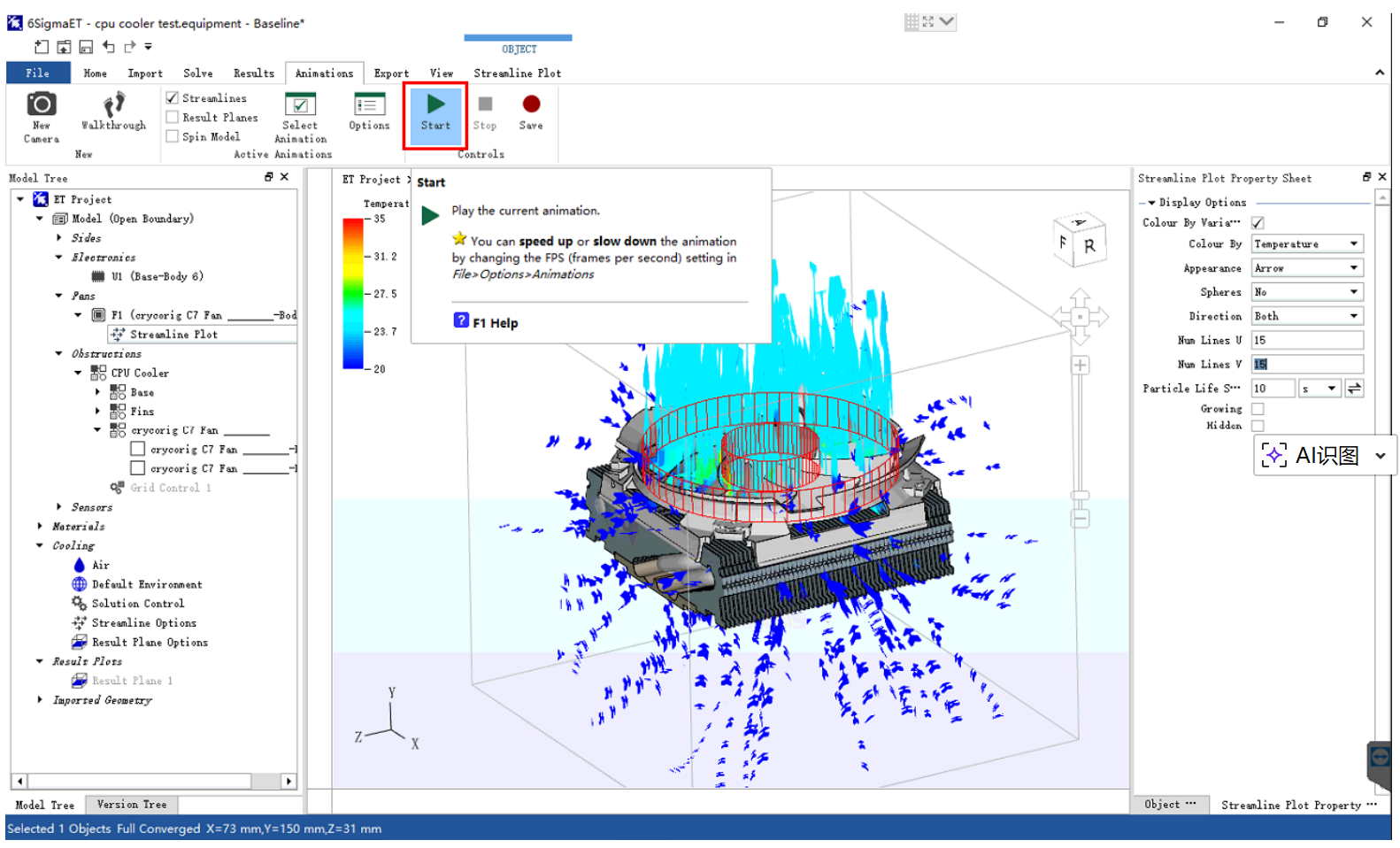Click the Stop animation button
The height and width of the screenshot is (848, 1400).
[484, 105]
